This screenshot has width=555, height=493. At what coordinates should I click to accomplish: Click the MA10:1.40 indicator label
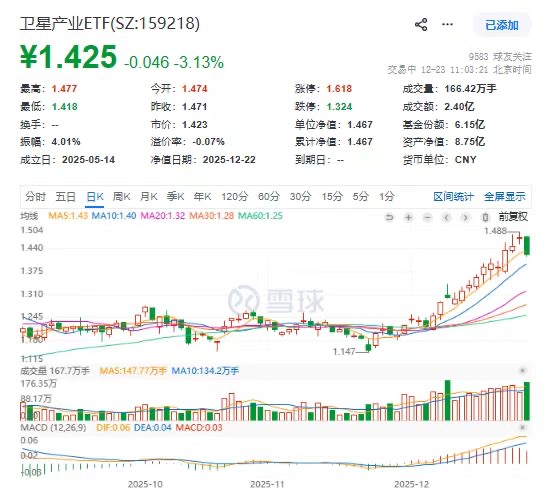point(114,216)
